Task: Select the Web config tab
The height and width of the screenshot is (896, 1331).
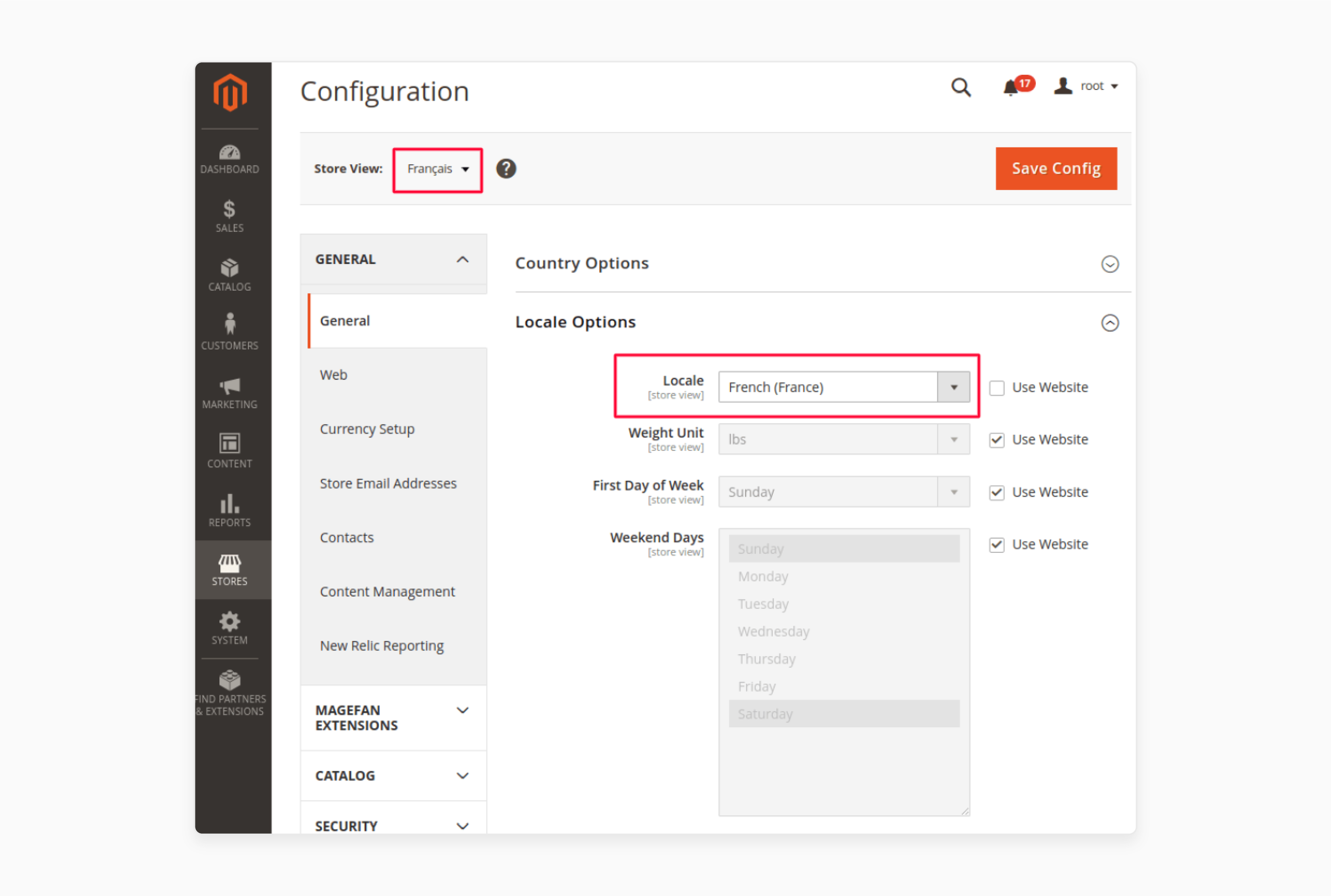Action: pos(397,375)
